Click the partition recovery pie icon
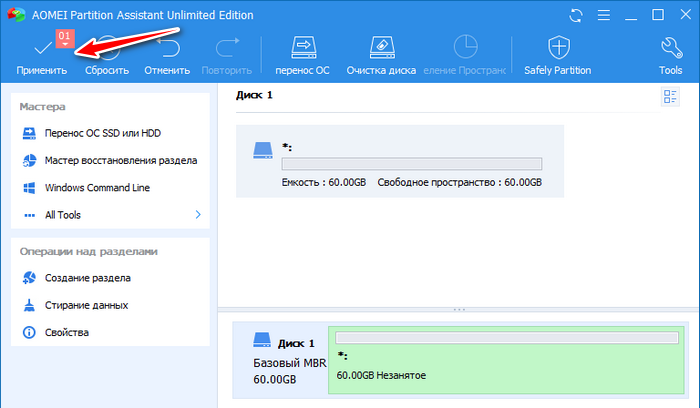 point(29,160)
